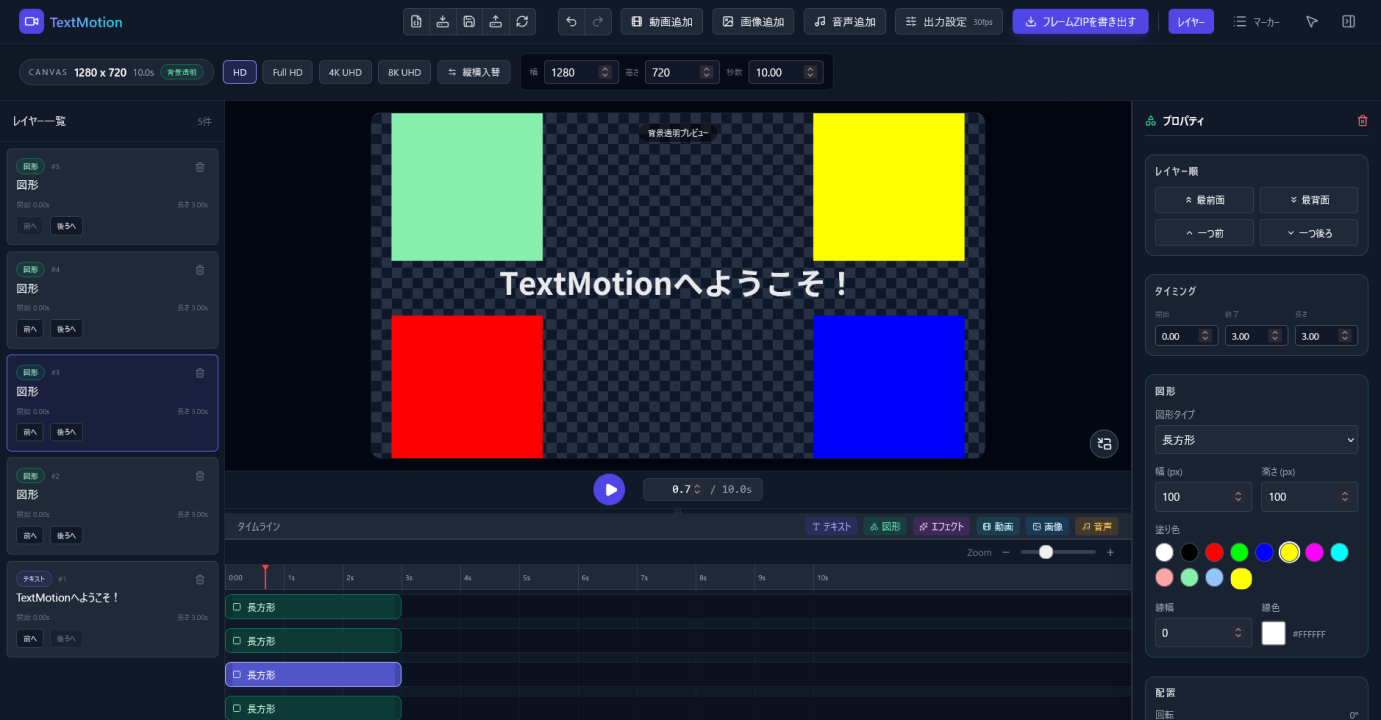Open the 図形タイプ dropdown showing 長方形
Image resolution: width=1381 pixels, height=720 pixels.
1256,439
